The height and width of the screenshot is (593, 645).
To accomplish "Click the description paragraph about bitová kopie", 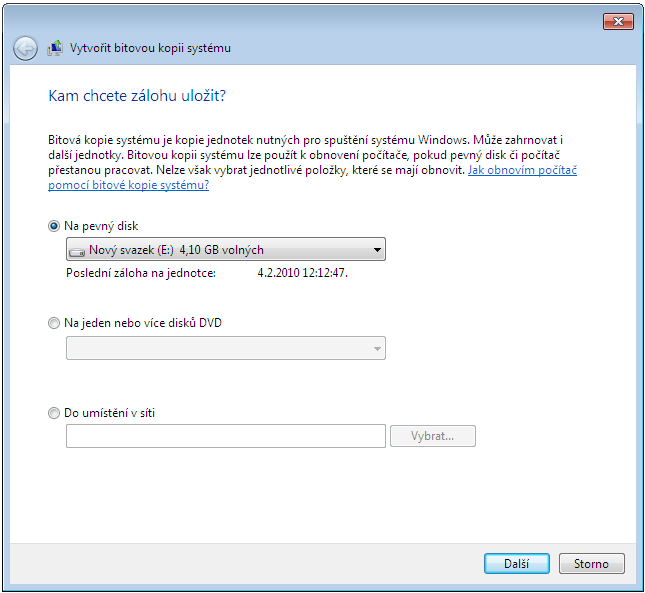I will click(x=300, y=156).
